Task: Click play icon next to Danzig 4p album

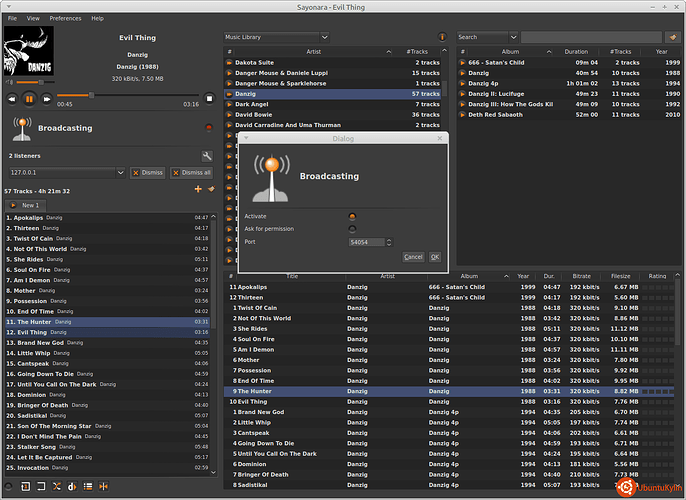Action: click(x=462, y=84)
